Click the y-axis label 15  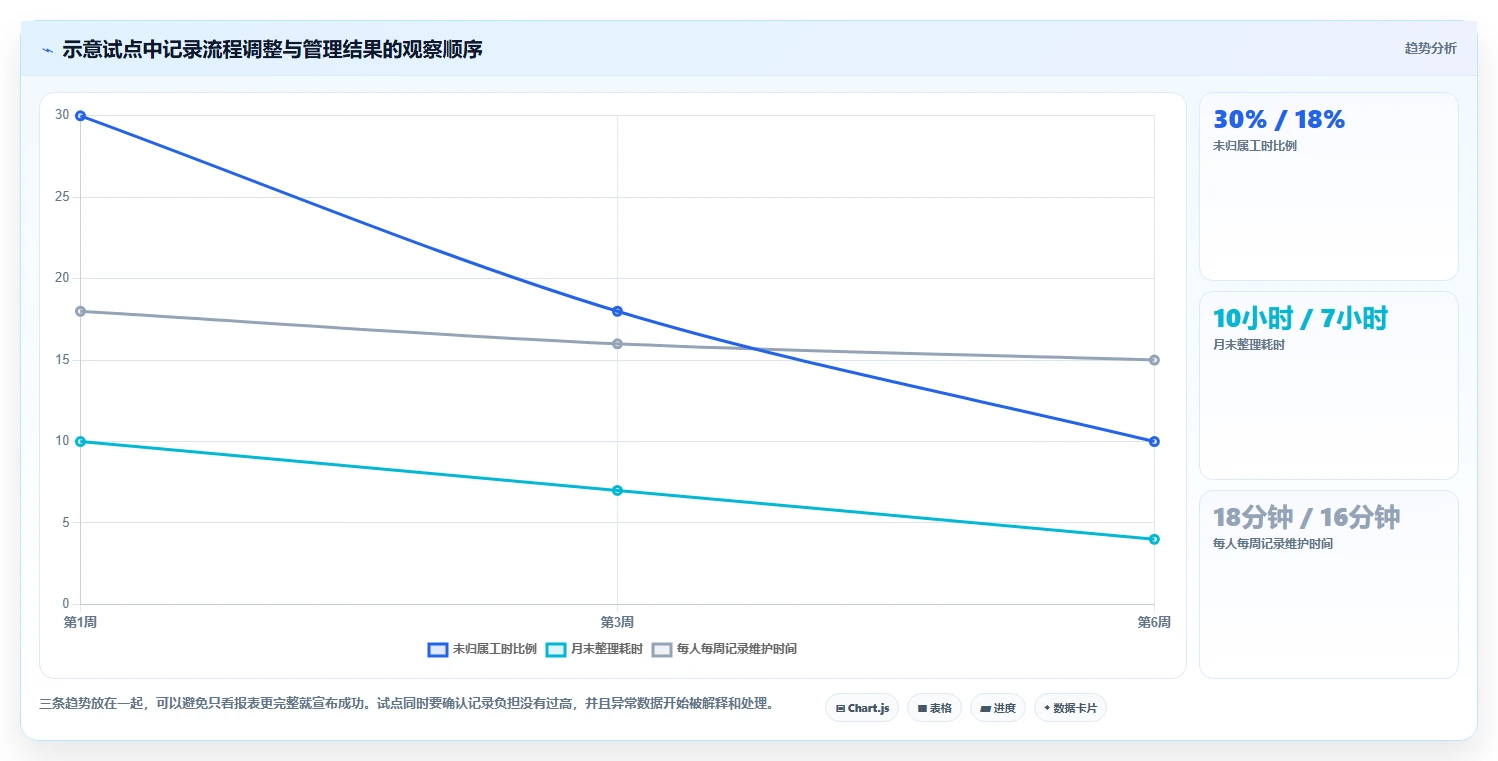[62, 360]
